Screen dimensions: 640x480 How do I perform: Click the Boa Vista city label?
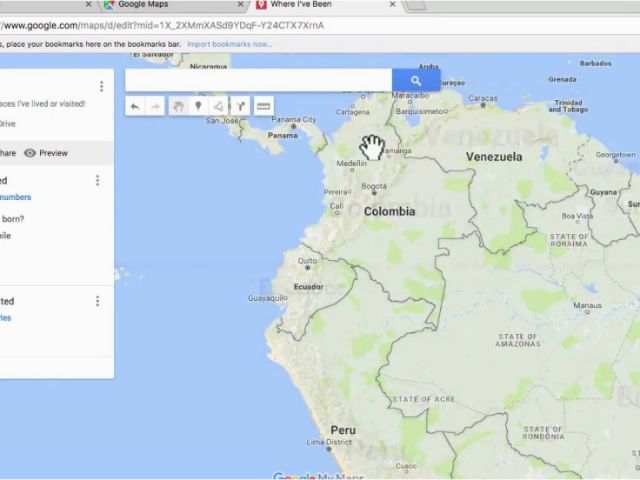click(x=577, y=216)
